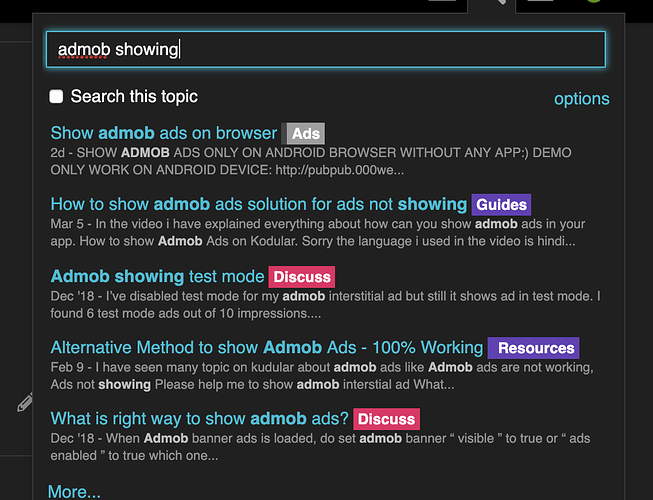Open 'Alternative Method to show Admob Ads' result
This screenshot has height=500, width=653.
click(x=267, y=347)
